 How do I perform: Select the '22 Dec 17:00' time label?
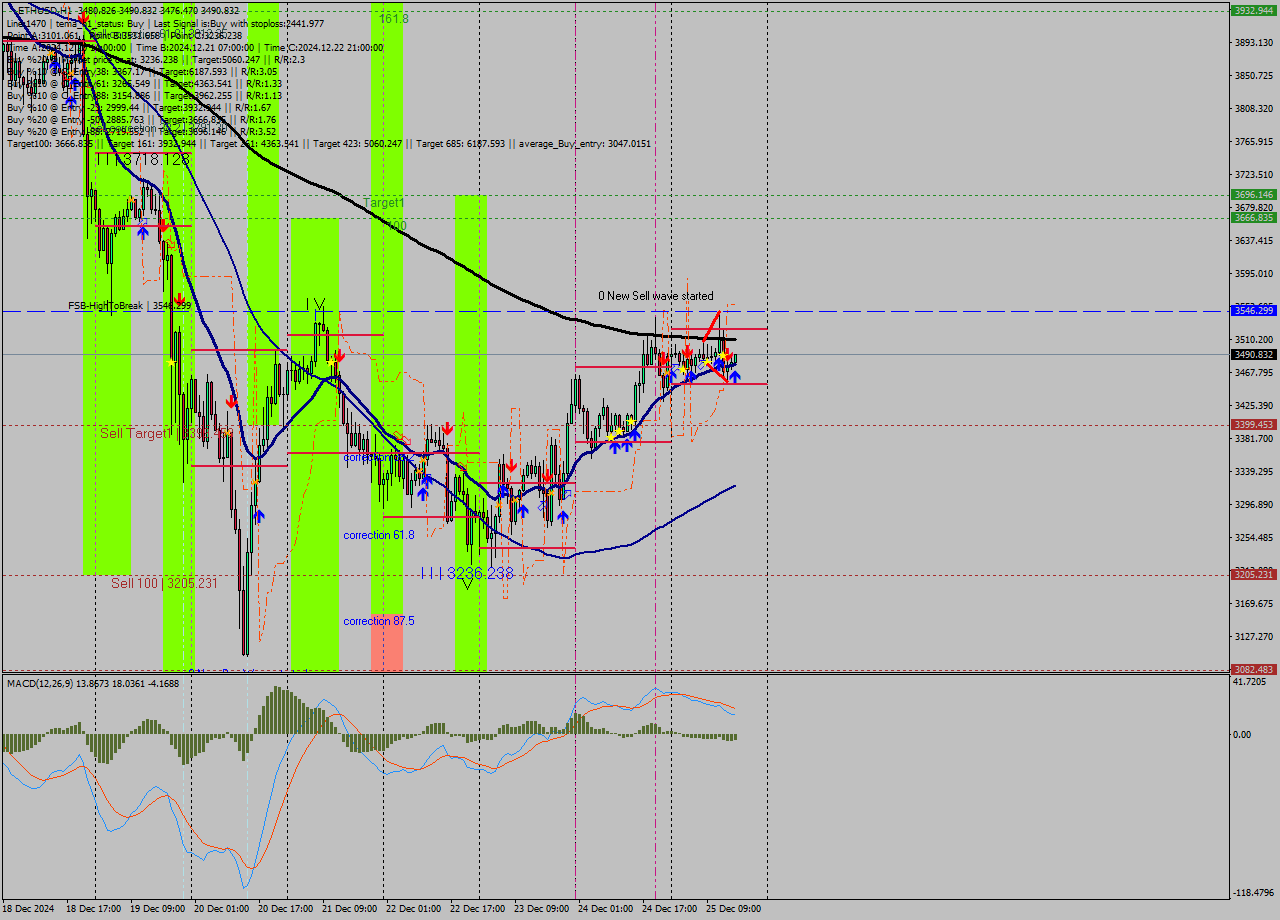[478, 909]
